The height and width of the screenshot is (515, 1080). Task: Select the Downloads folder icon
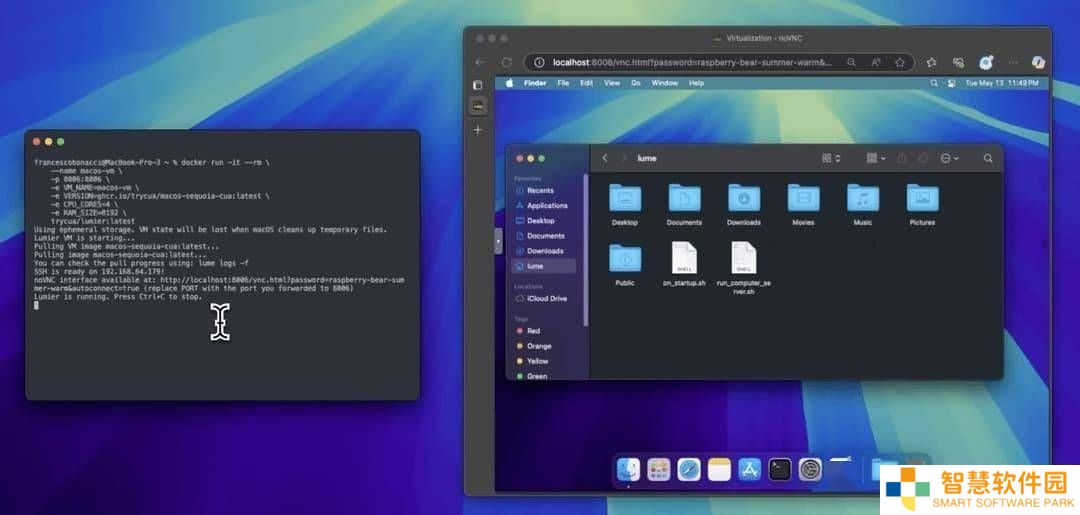(x=744, y=198)
